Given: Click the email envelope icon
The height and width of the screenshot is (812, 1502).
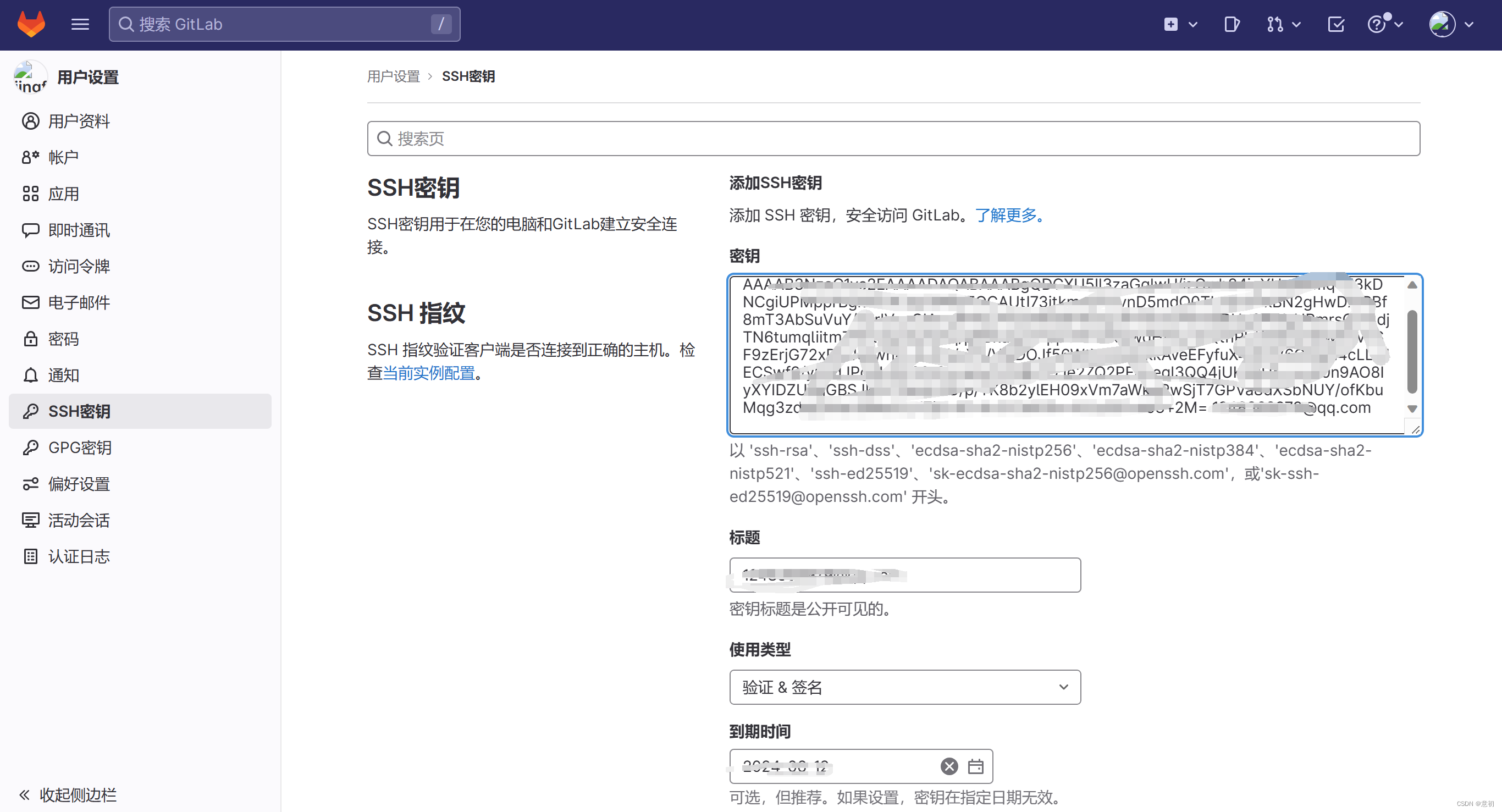Looking at the screenshot, I should coord(30,302).
